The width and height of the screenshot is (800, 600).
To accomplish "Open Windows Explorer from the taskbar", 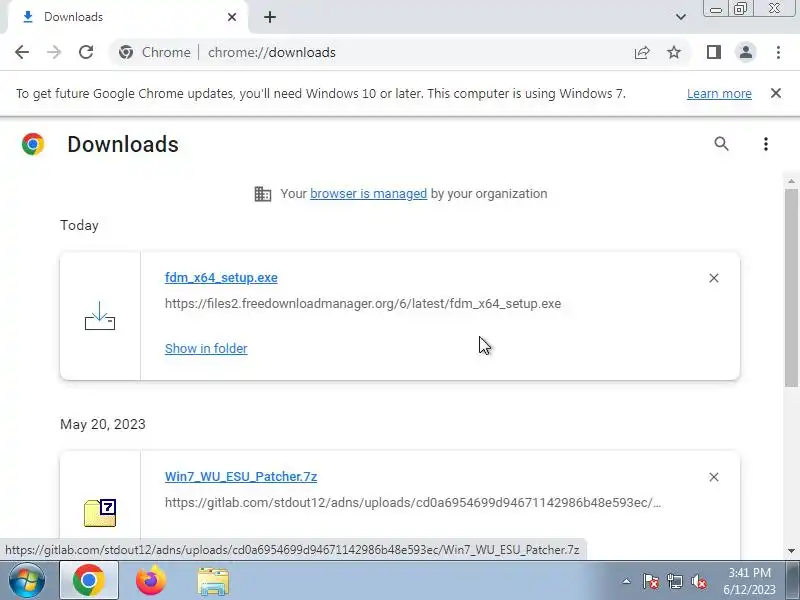I will pos(213,582).
